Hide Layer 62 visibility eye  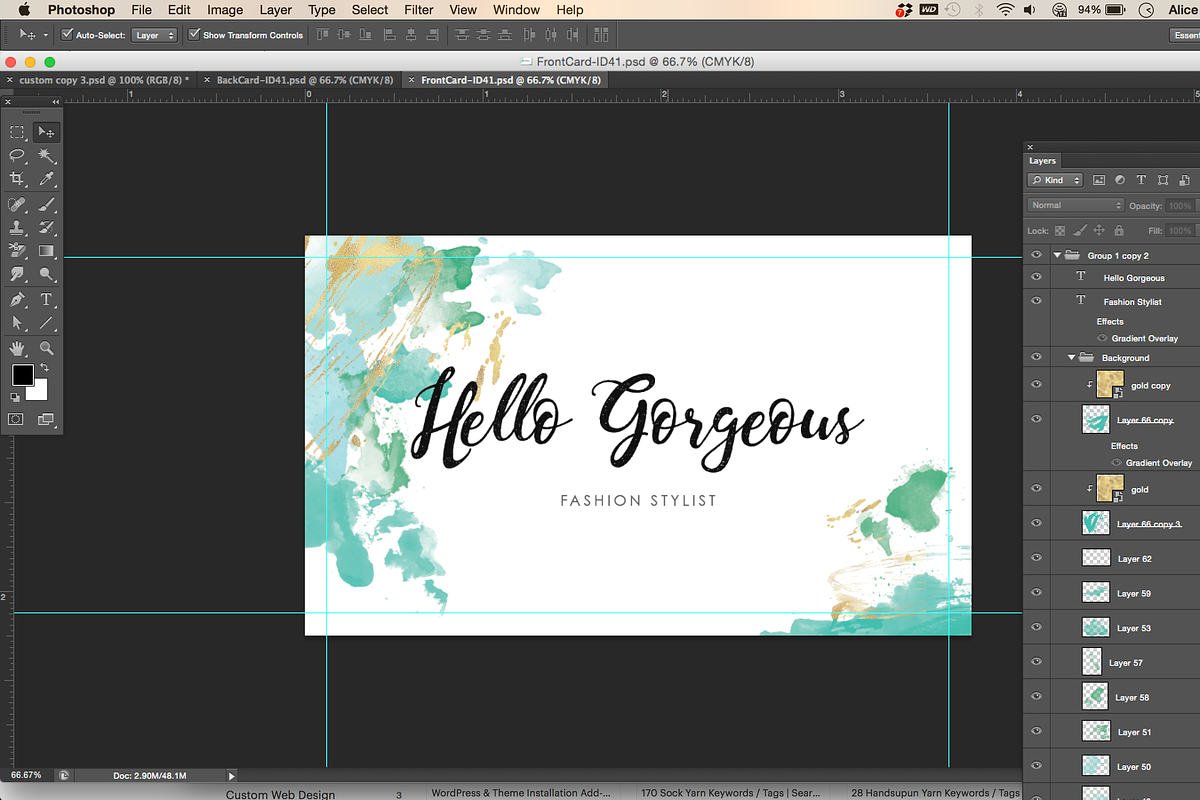click(1036, 558)
